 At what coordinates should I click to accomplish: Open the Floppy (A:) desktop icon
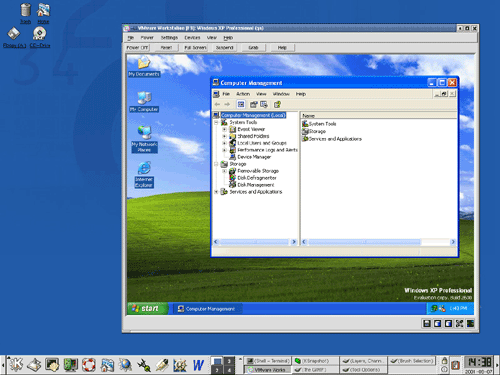click(14, 38)
